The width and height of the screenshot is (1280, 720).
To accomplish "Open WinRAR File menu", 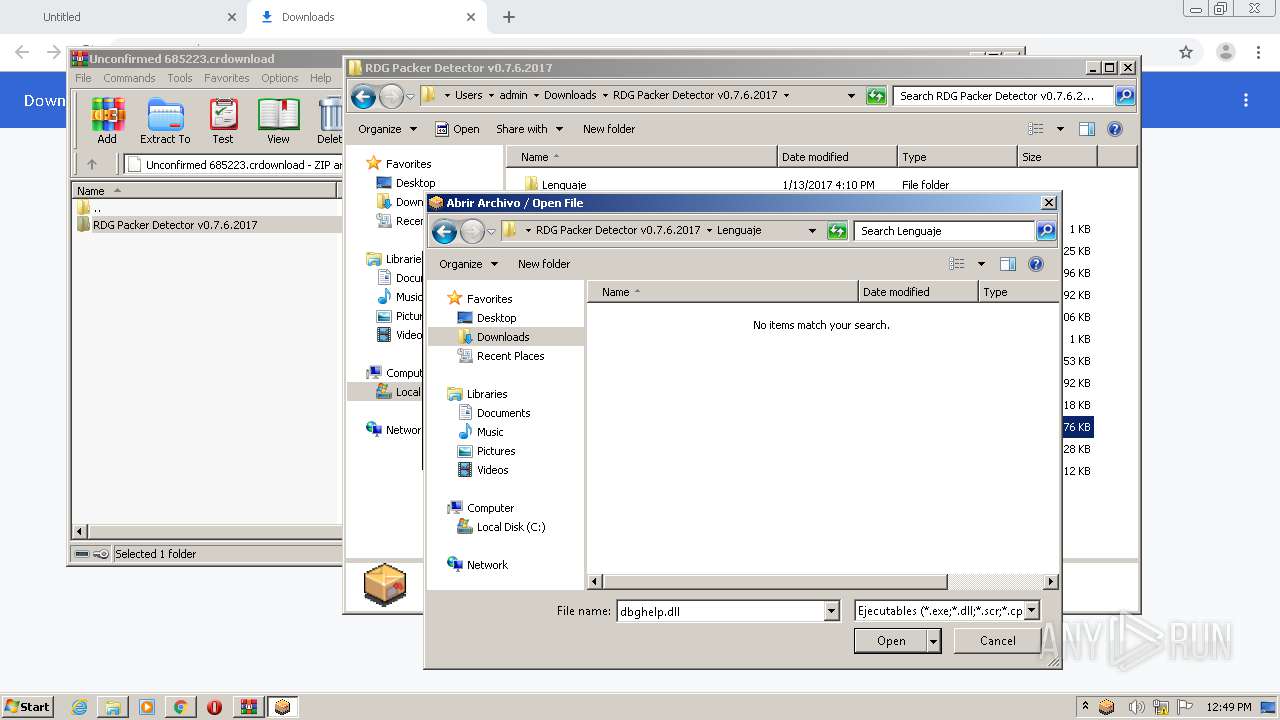I will (x=83, y=78).
